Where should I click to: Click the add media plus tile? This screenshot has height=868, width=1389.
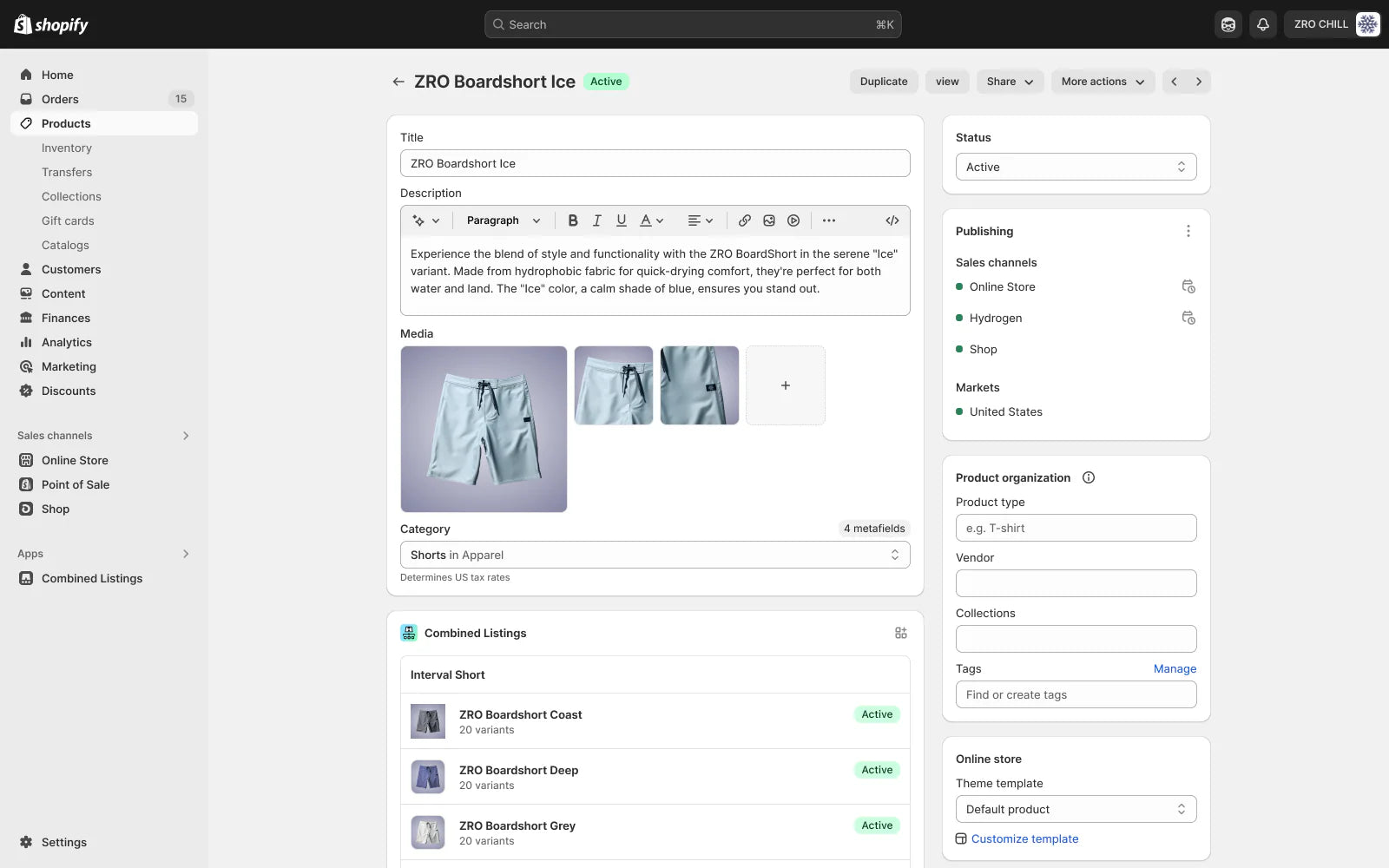pyautogui.click(x=785, y=385)
